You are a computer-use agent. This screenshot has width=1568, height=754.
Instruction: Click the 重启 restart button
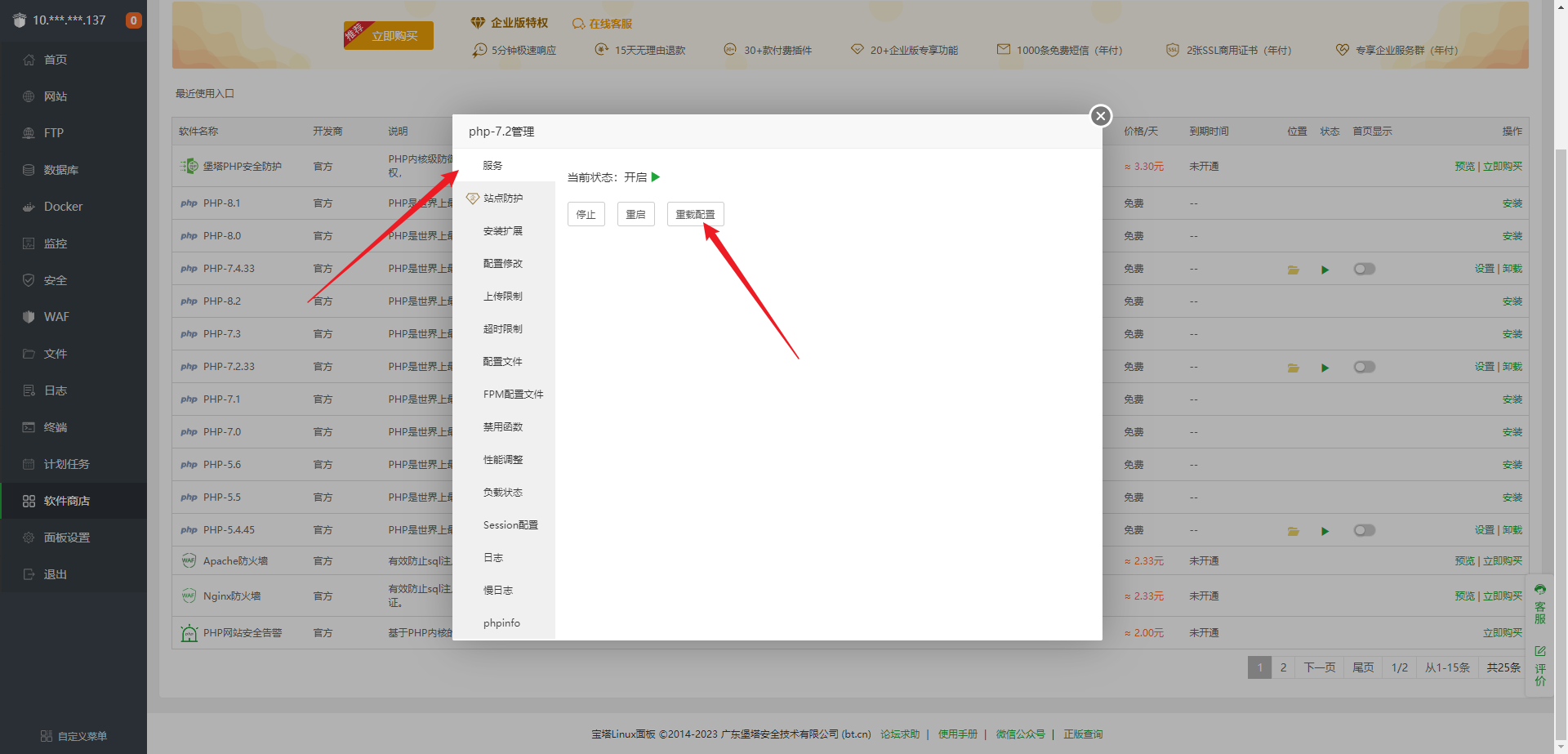(636, 214)
